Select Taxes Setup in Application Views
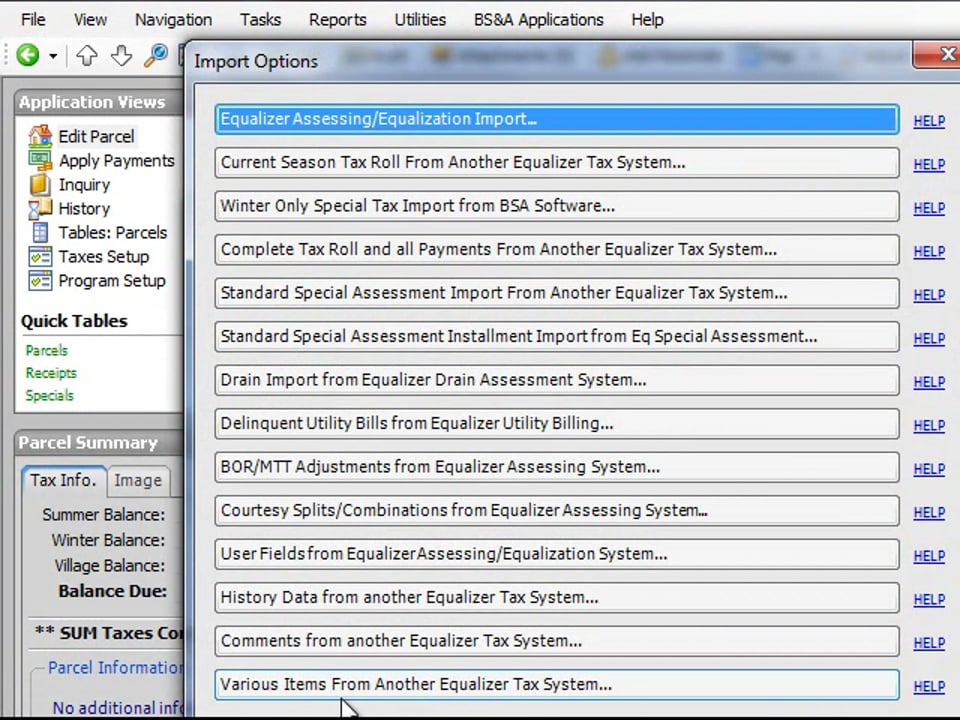The width and height of the screenshot is (960, 720). pyautogui.click(x=103, y=257)
